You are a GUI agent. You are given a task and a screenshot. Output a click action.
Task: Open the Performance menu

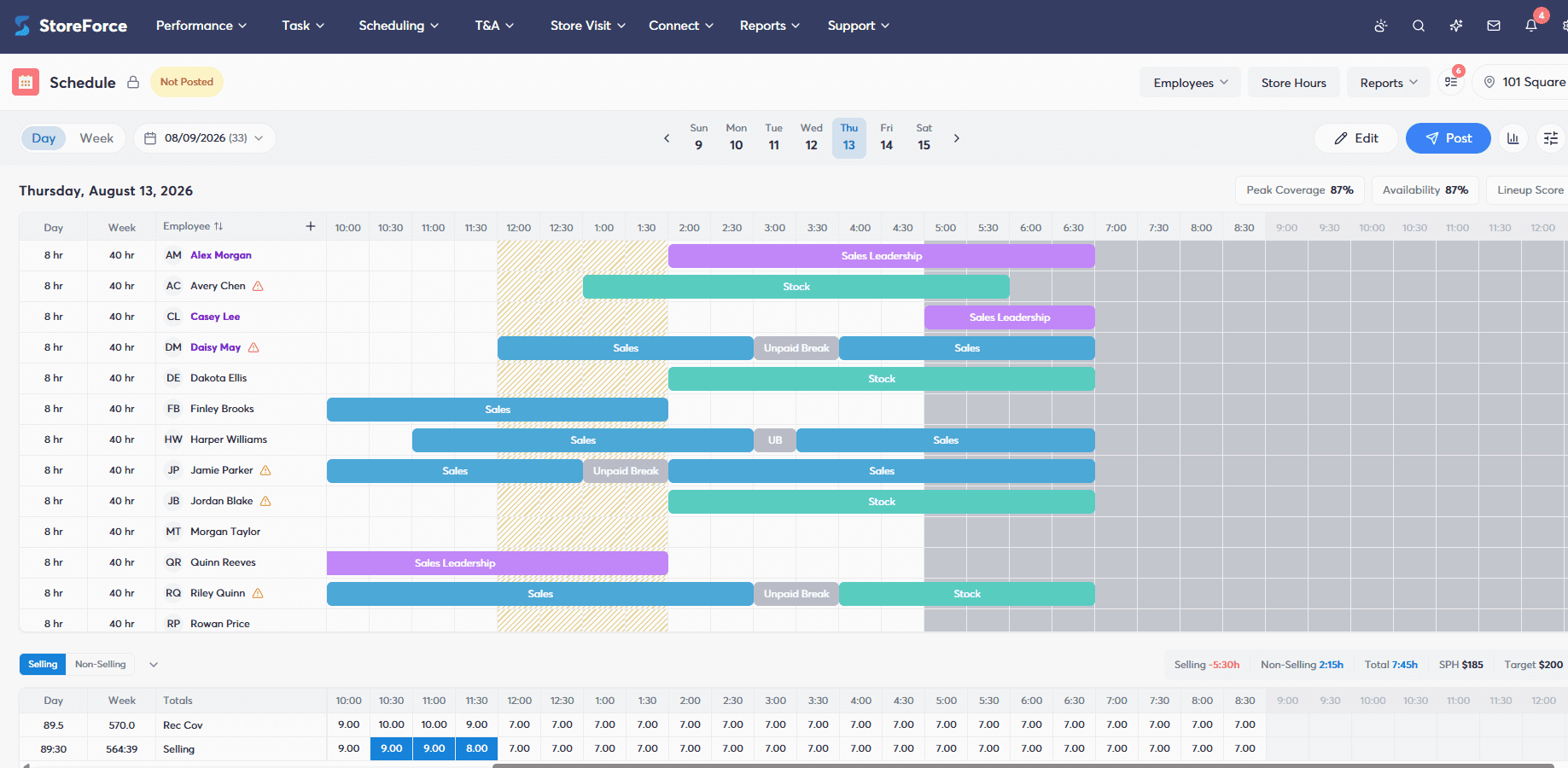tap(201, 26)
